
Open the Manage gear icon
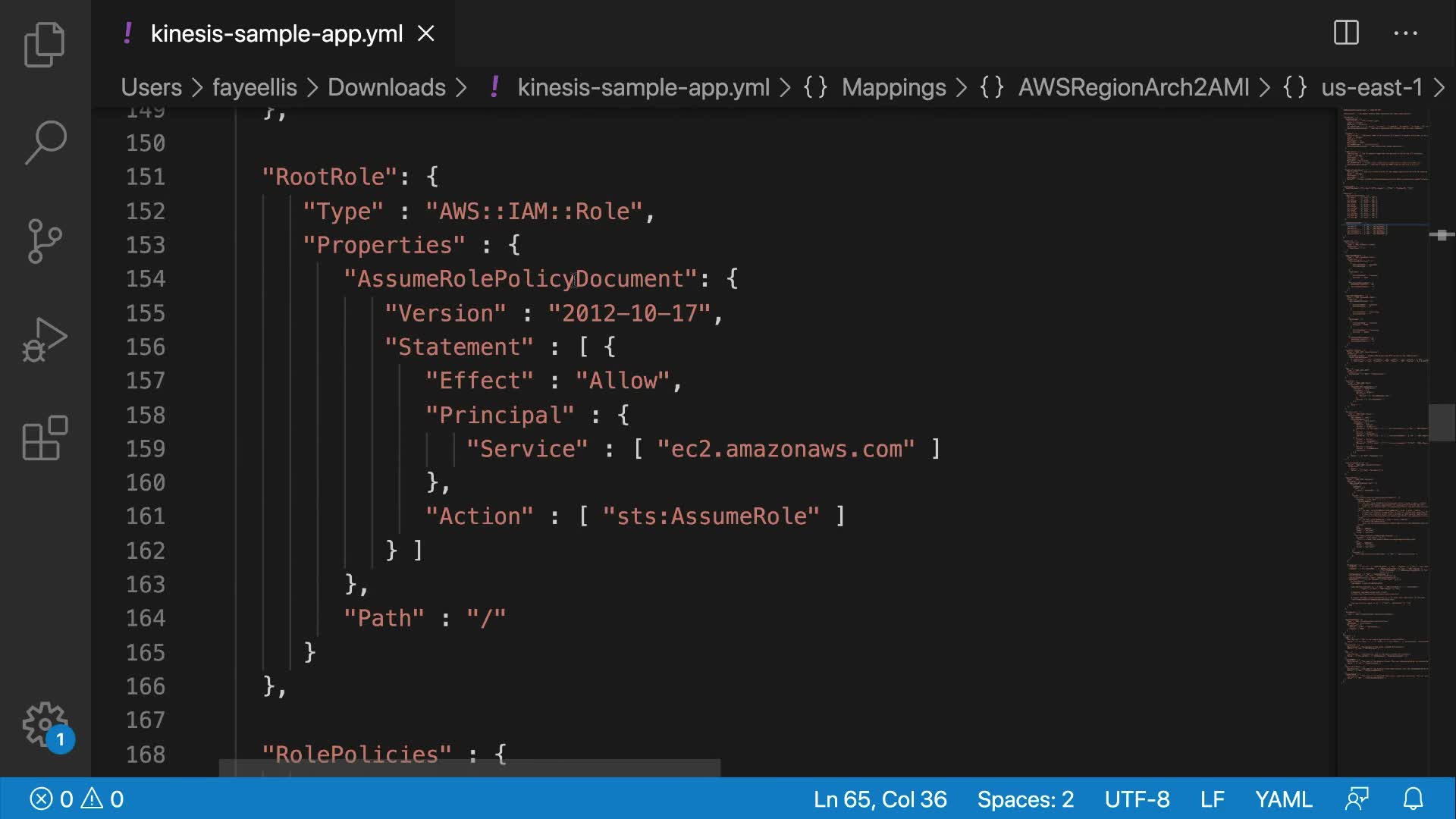coord(45,724)
